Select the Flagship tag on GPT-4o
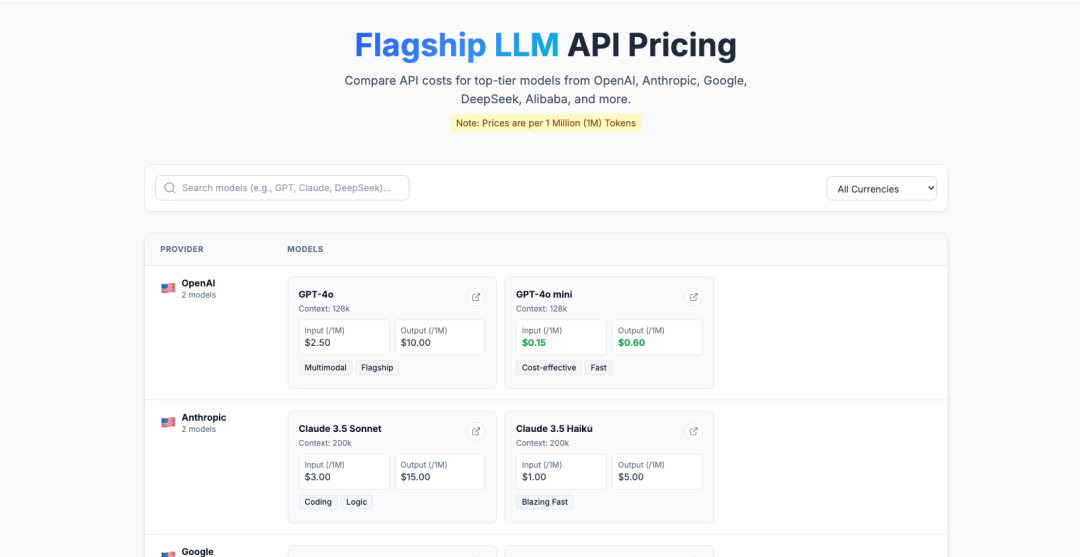Screen dimensions: 1080x557 [377, 368]
